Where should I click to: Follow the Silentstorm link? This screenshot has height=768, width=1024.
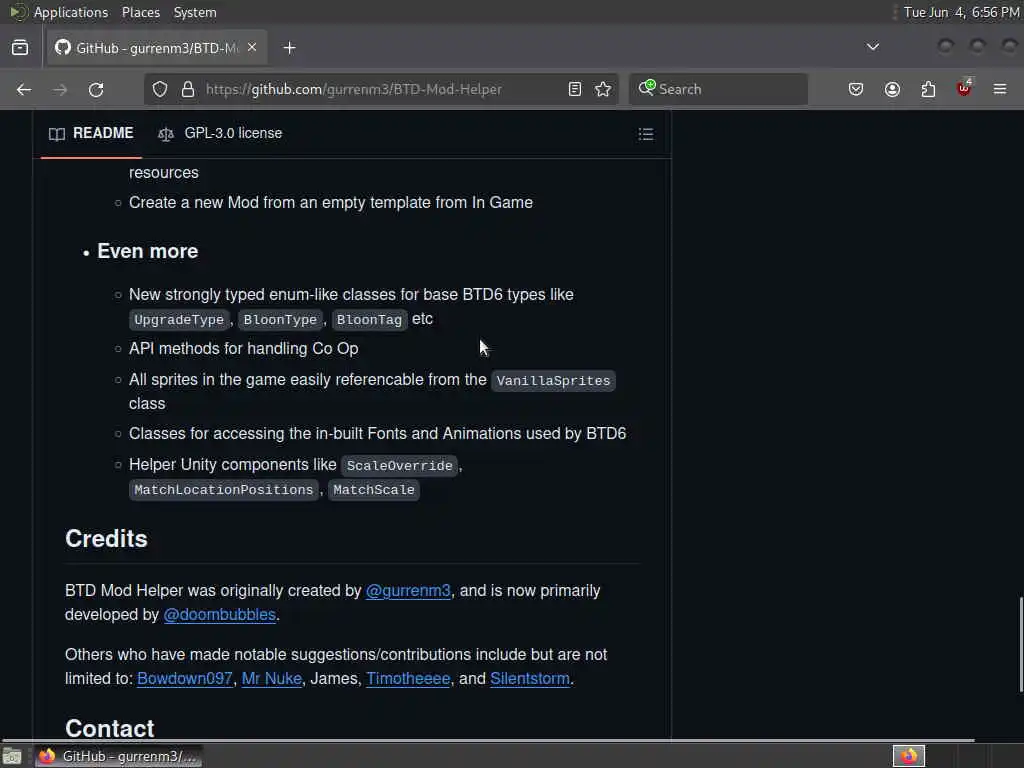pos(530,679)
